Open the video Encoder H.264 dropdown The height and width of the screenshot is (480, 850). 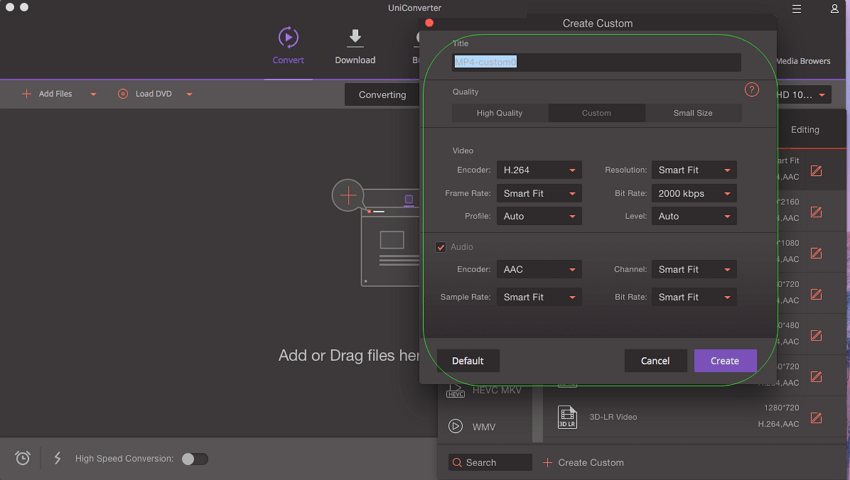[539, 170]
